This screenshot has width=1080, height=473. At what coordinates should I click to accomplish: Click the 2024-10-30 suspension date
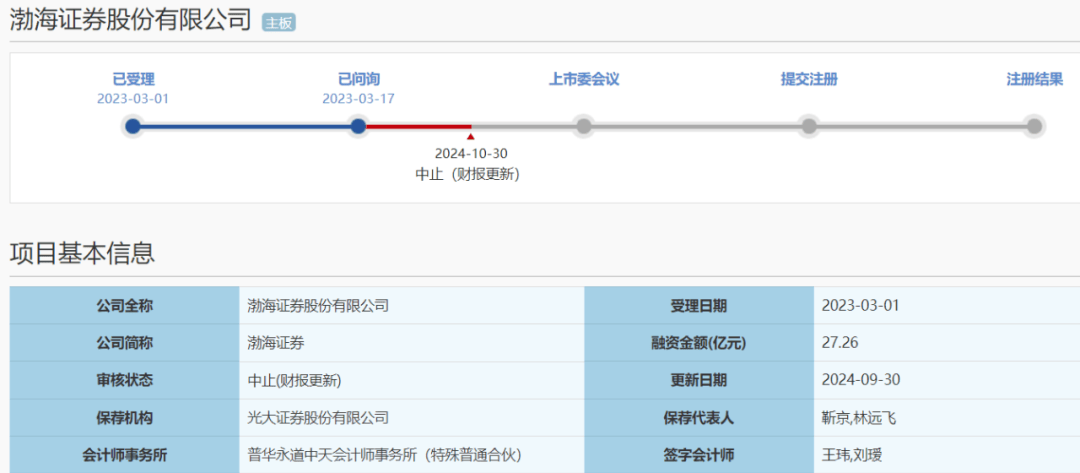470,153
